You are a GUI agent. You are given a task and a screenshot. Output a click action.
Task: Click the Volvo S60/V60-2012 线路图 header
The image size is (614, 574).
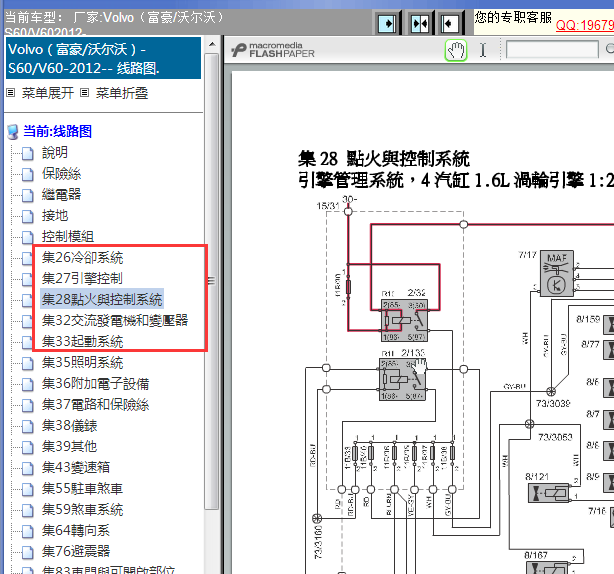(103, 58)
